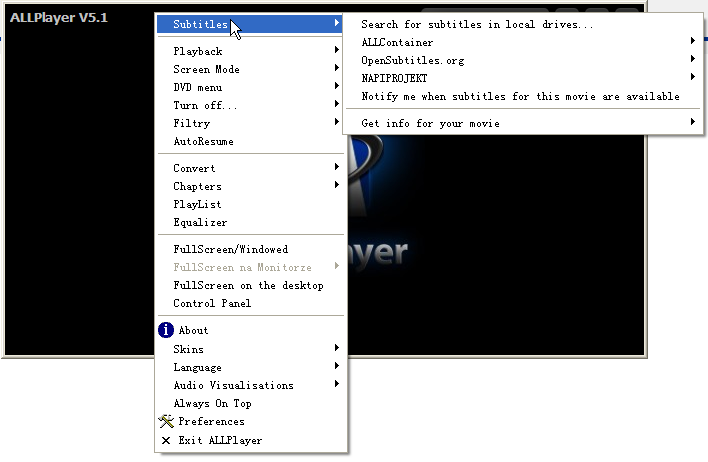This screenshot has height=462, width=708.
Task: Click the Preferences tools icon
Action: point(166,421)
